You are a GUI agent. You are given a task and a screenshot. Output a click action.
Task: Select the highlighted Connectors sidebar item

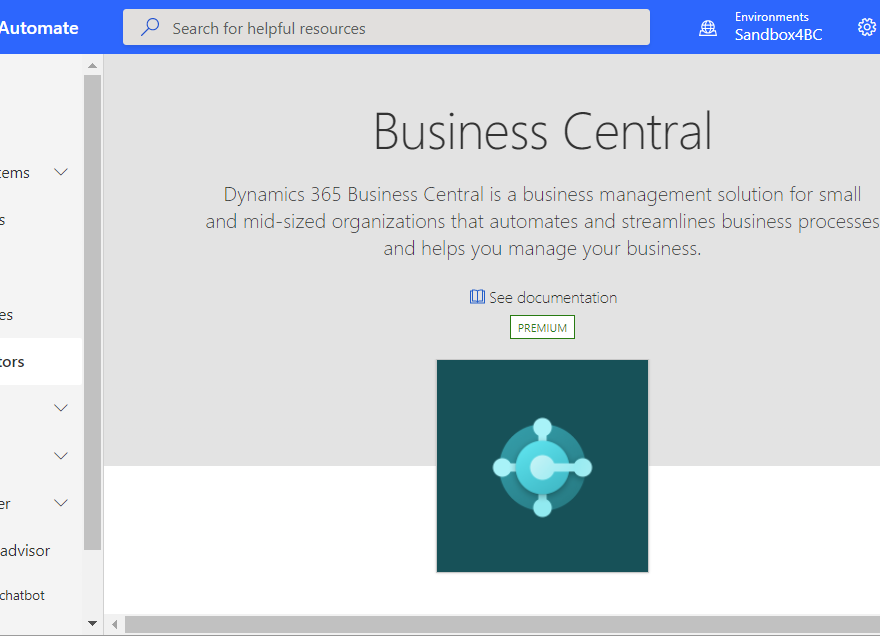pyautogui.click(x=40, y=362)
